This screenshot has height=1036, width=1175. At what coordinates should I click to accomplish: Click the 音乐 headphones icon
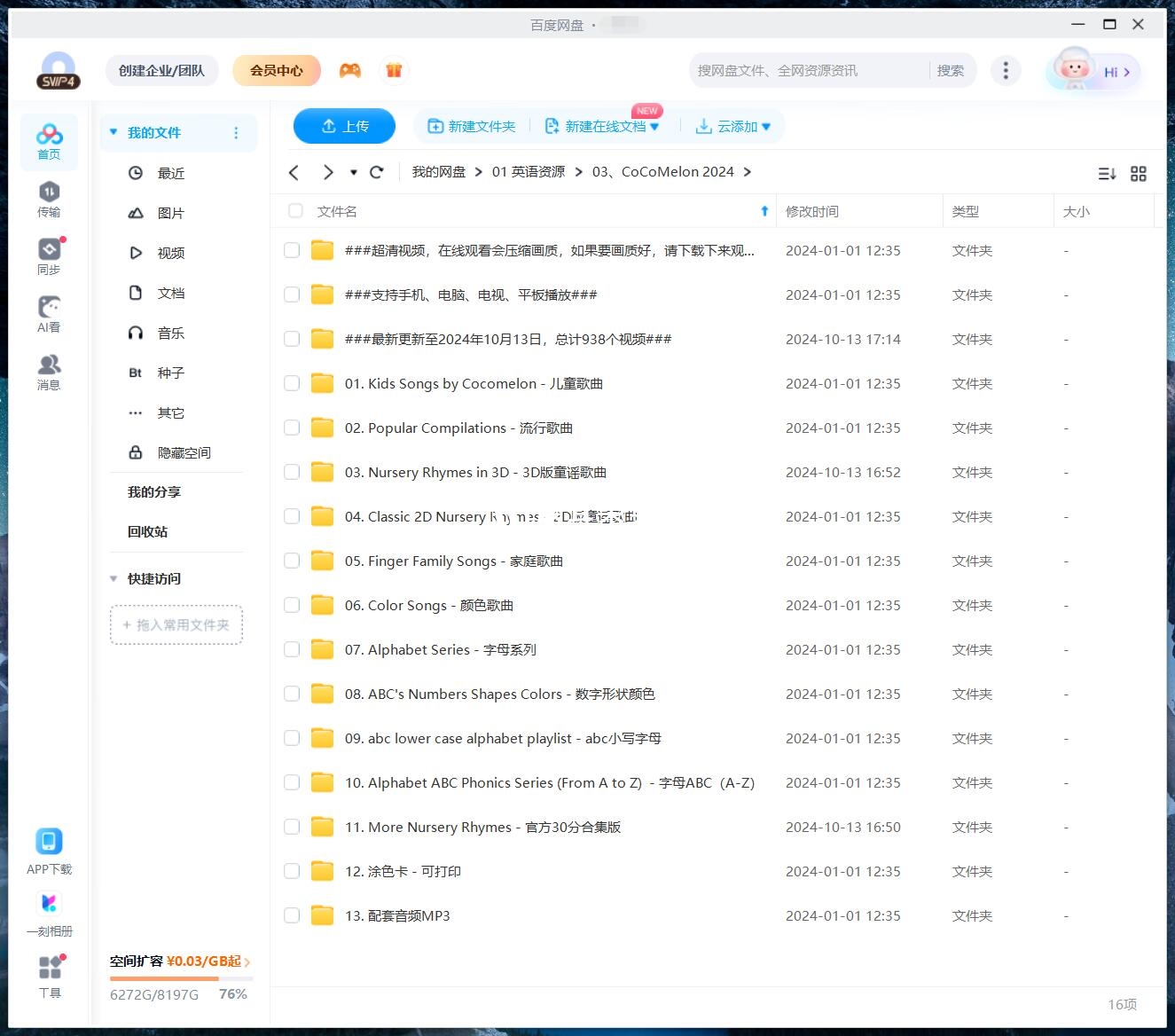coord(136,333)
